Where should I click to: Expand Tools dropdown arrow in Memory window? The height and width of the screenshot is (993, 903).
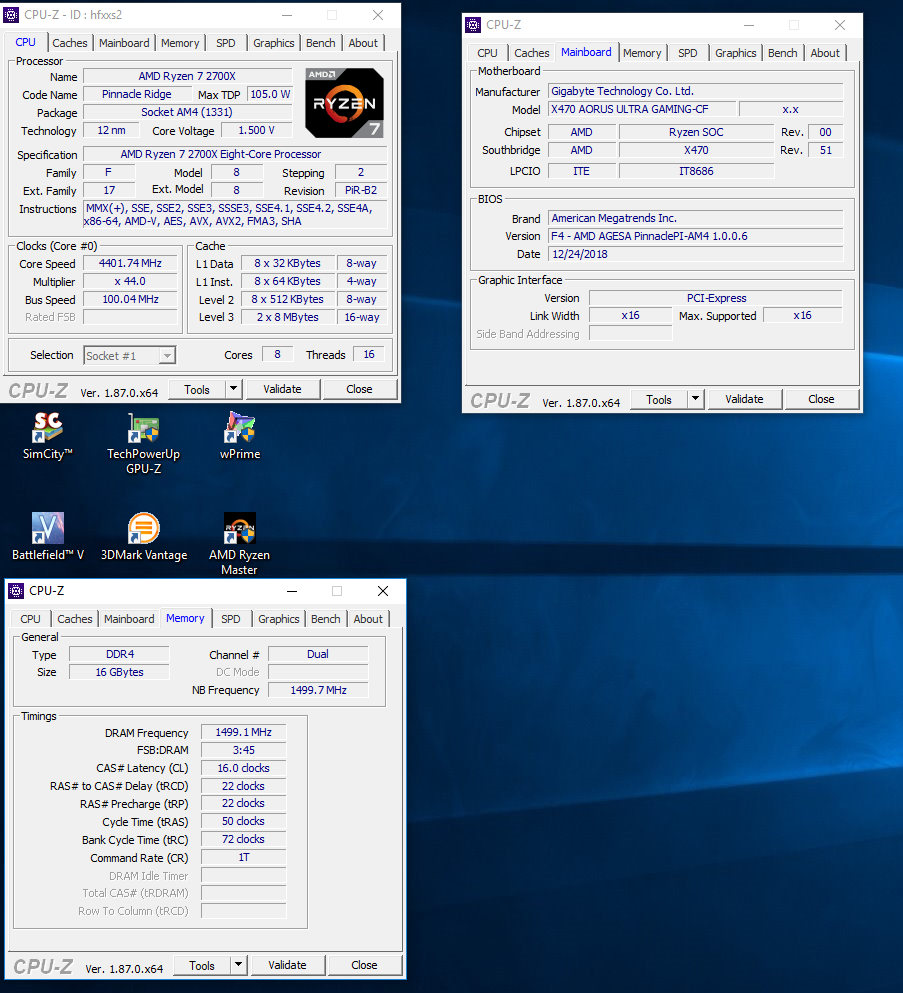pyautogui.click(x=238, y=965)
